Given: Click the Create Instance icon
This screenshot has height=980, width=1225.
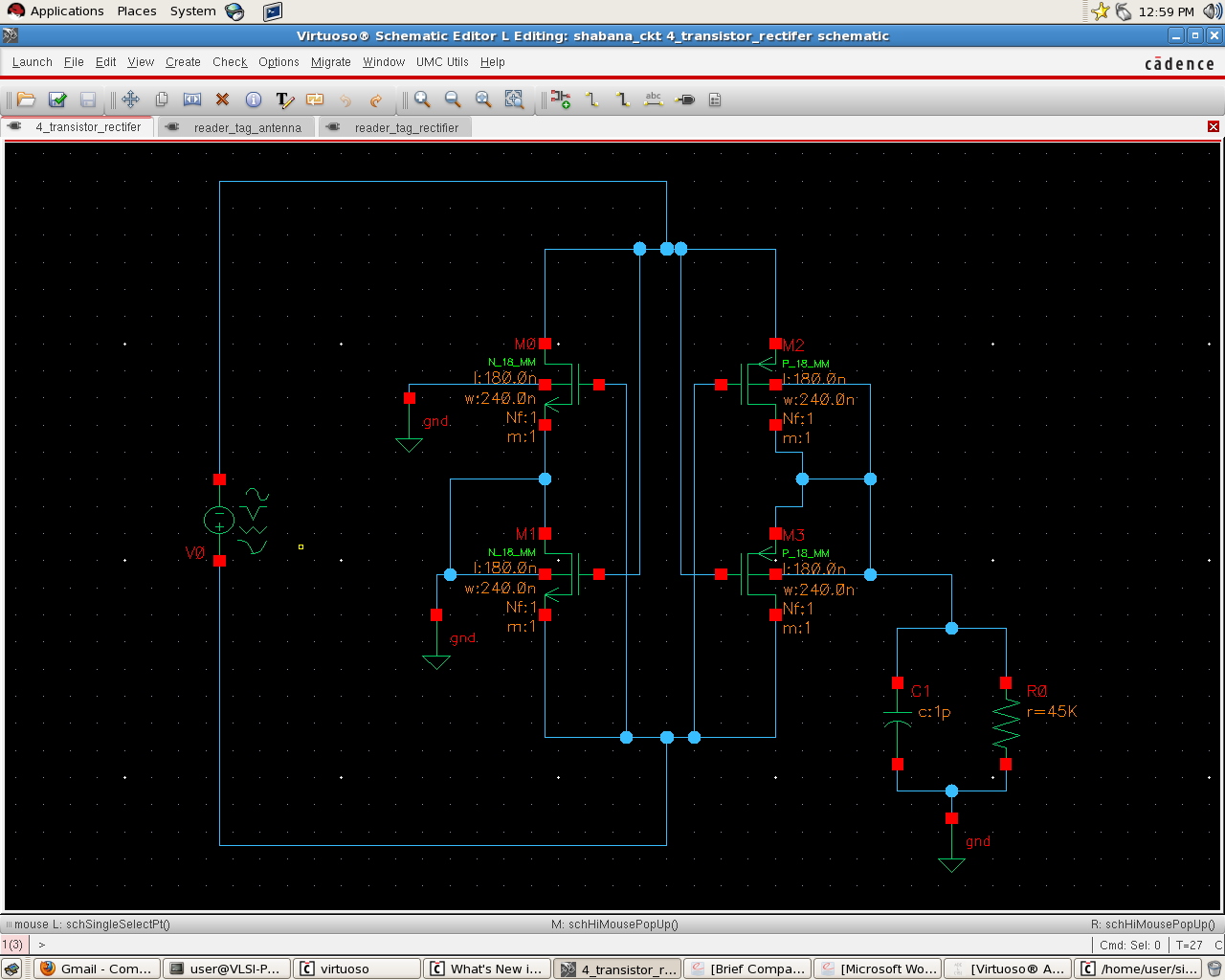Looking at the screenshot, I should (561, 100).
